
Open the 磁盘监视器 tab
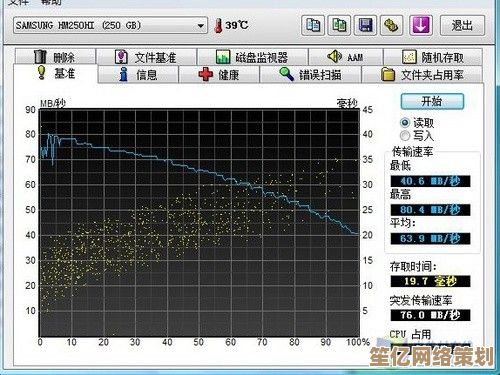pos(252,57)
